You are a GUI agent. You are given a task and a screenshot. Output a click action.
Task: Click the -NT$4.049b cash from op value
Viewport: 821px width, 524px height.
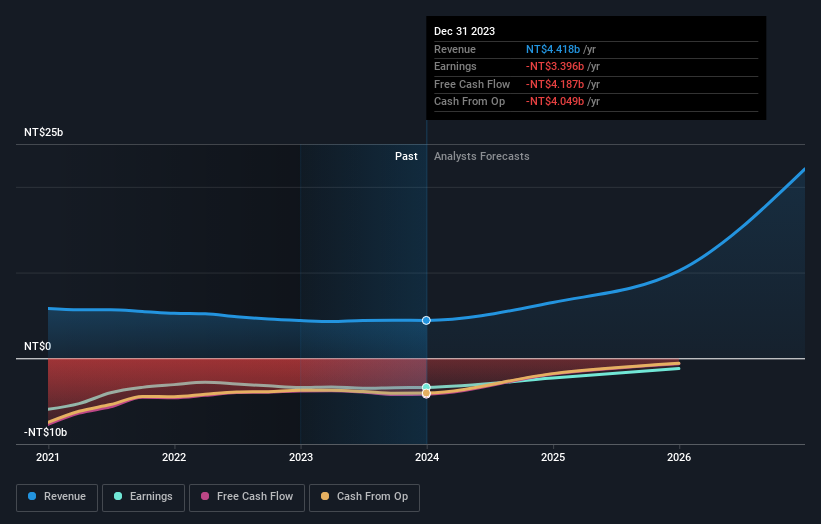(x=555, y=102)
